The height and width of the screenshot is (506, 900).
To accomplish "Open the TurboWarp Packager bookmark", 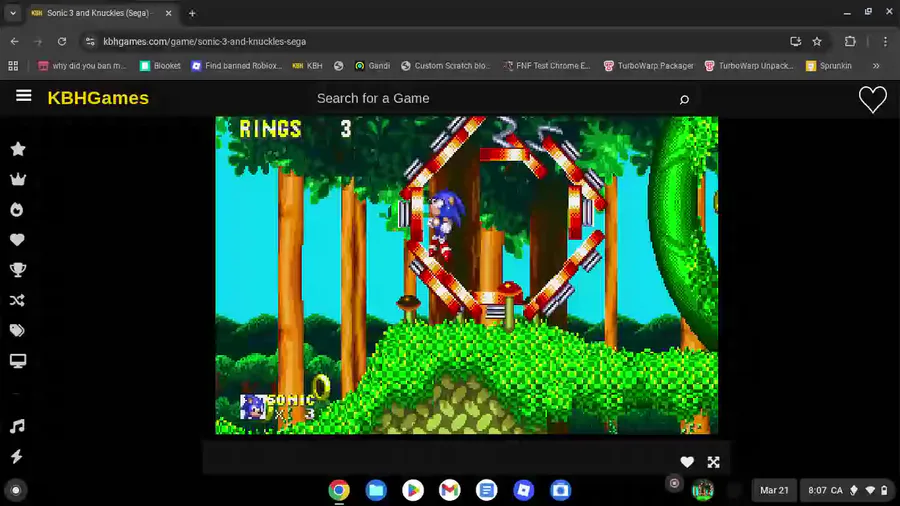I will click(649, 66).
